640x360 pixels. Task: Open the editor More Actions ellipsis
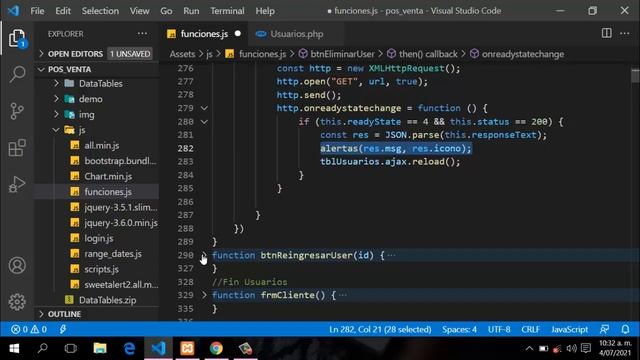tap(624, 33)
